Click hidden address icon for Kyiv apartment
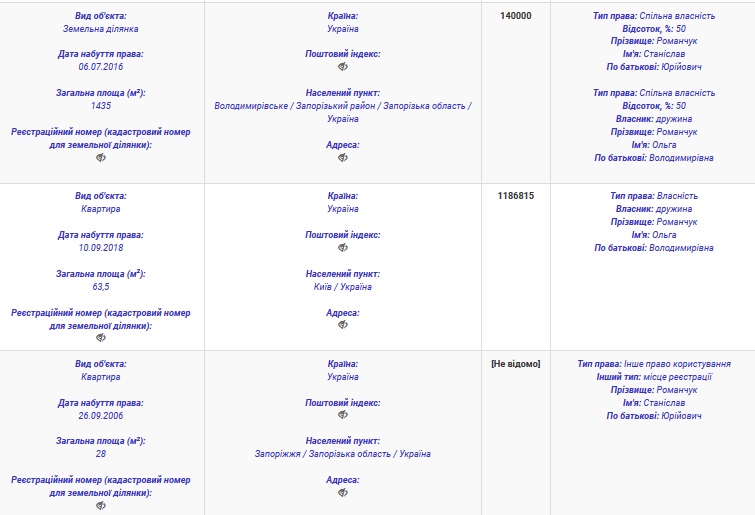This screenshot has height=515, width=755. click(342, 325)
